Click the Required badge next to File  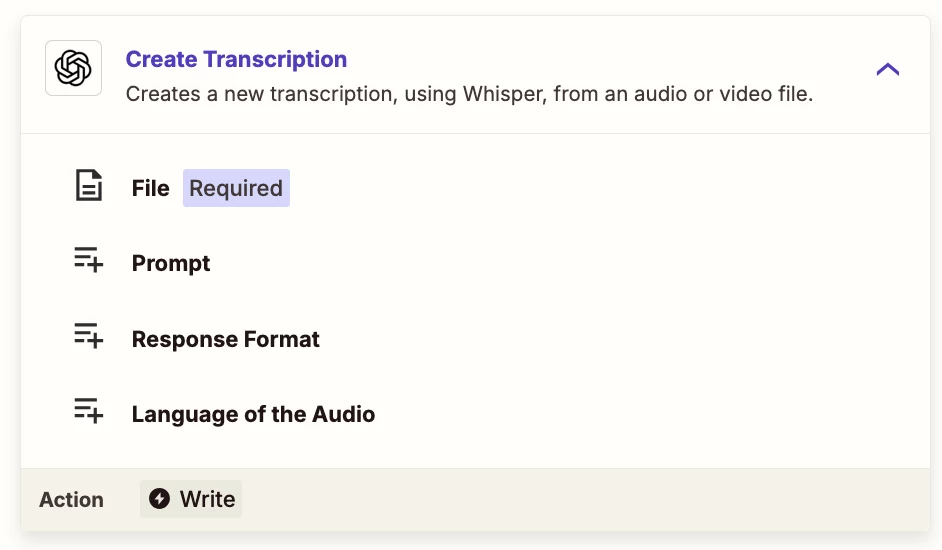click(236, 188)
